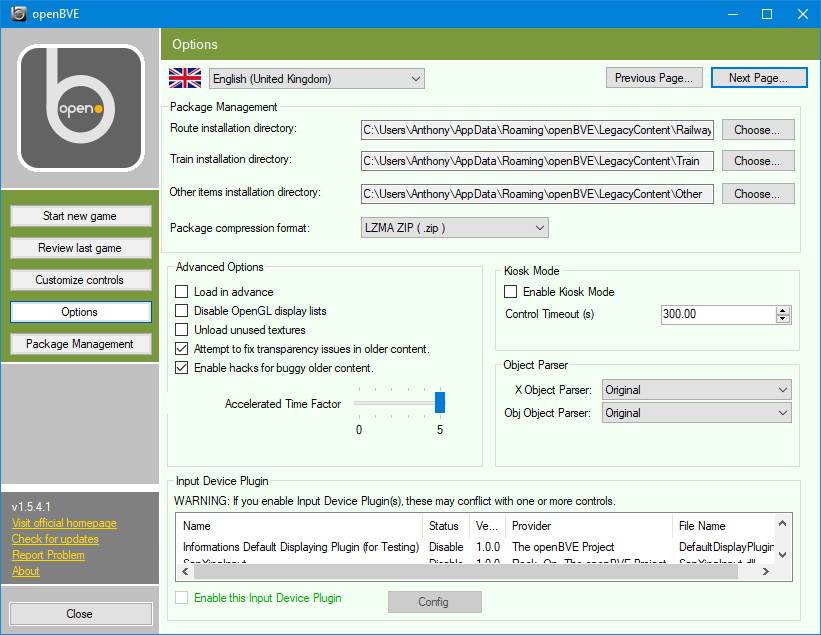This screenshot has width=821, height=635.
Task: Minimize the openBVE window
Action: tap(733, 14)
